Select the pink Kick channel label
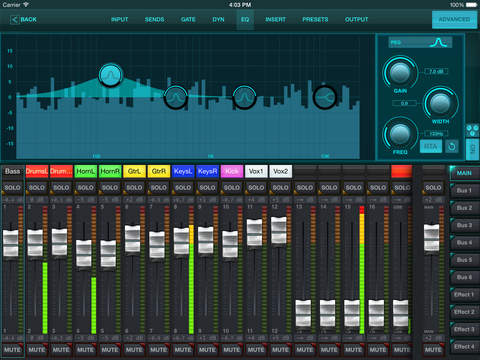This screenshot has height=360, width=480. point(232,171)
